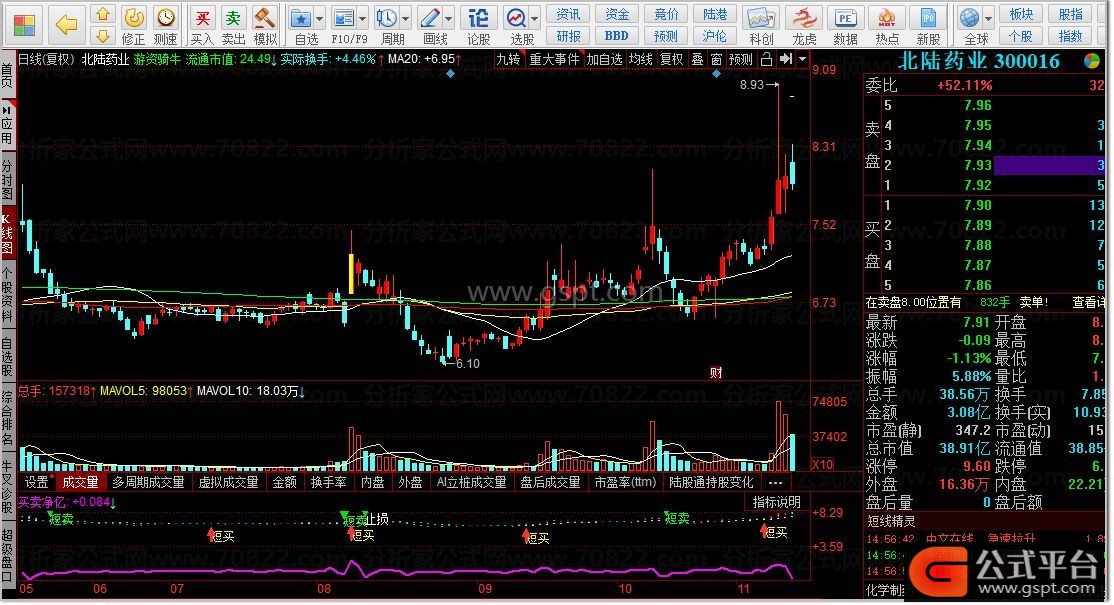Click the 资讯 news button
The height and width of the screenshot is (605, 1114).
(x=568, y=14)
